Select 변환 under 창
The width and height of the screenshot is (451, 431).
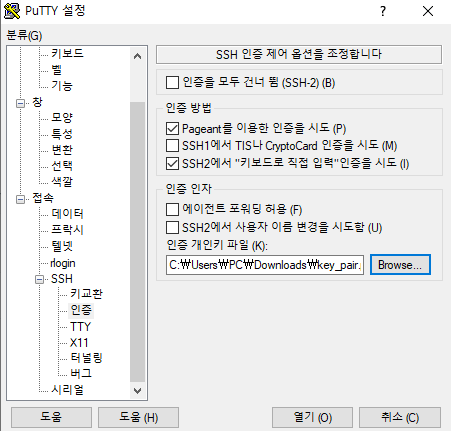click(62, 150)
